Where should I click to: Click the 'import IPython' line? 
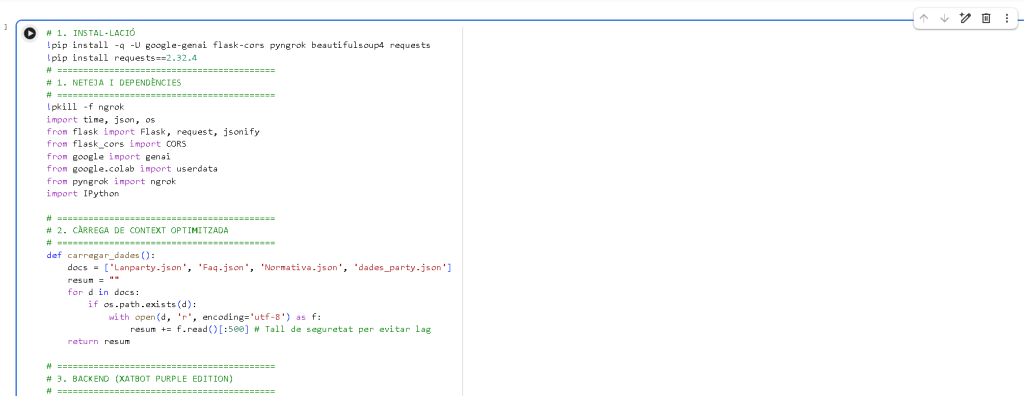(x=83, y=194)
